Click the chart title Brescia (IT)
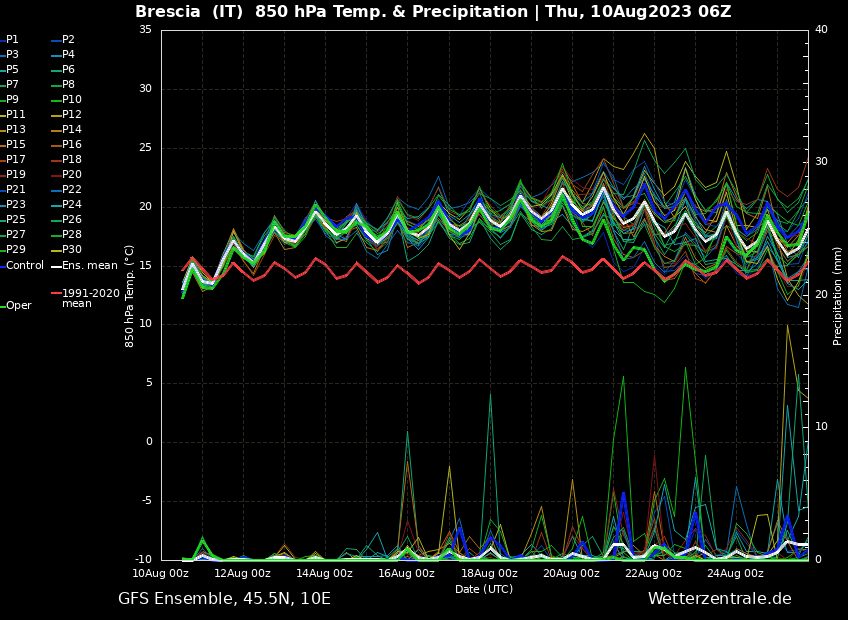This screenshot has width=851, height=621. tap(189, 11)
